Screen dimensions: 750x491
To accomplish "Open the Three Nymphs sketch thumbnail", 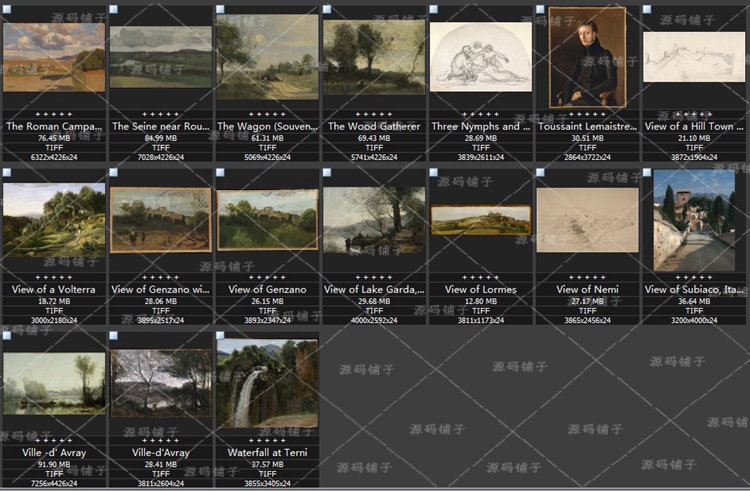I will point(481,57).
